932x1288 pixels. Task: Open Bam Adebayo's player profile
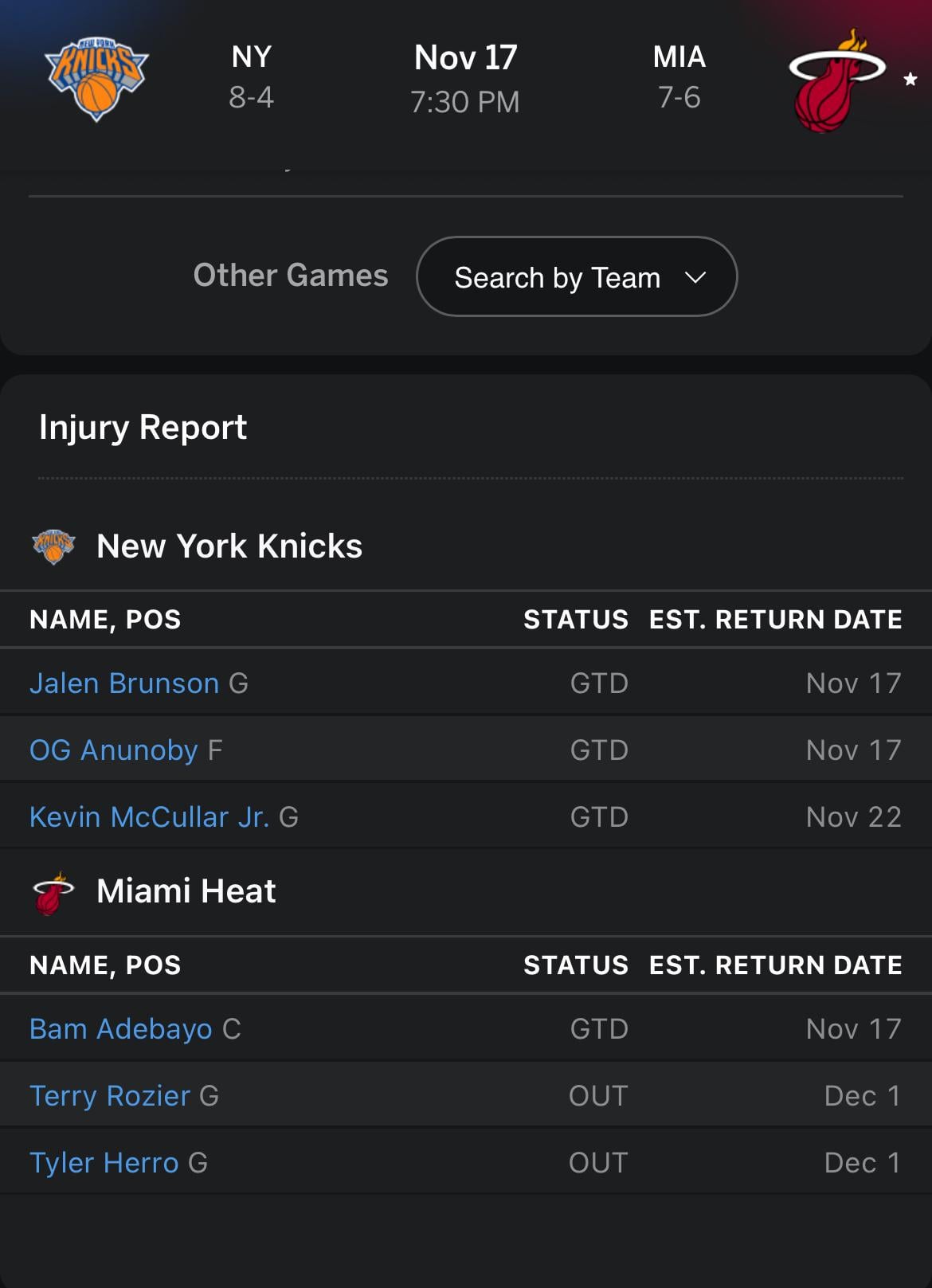[121, 1029]
